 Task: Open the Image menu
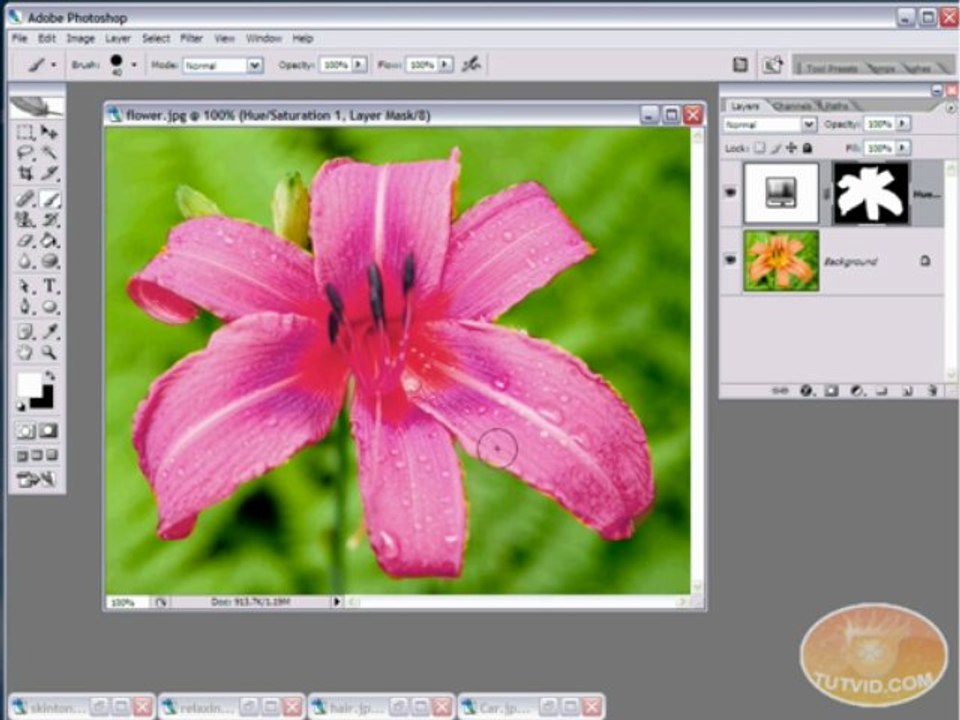(81, 38)
